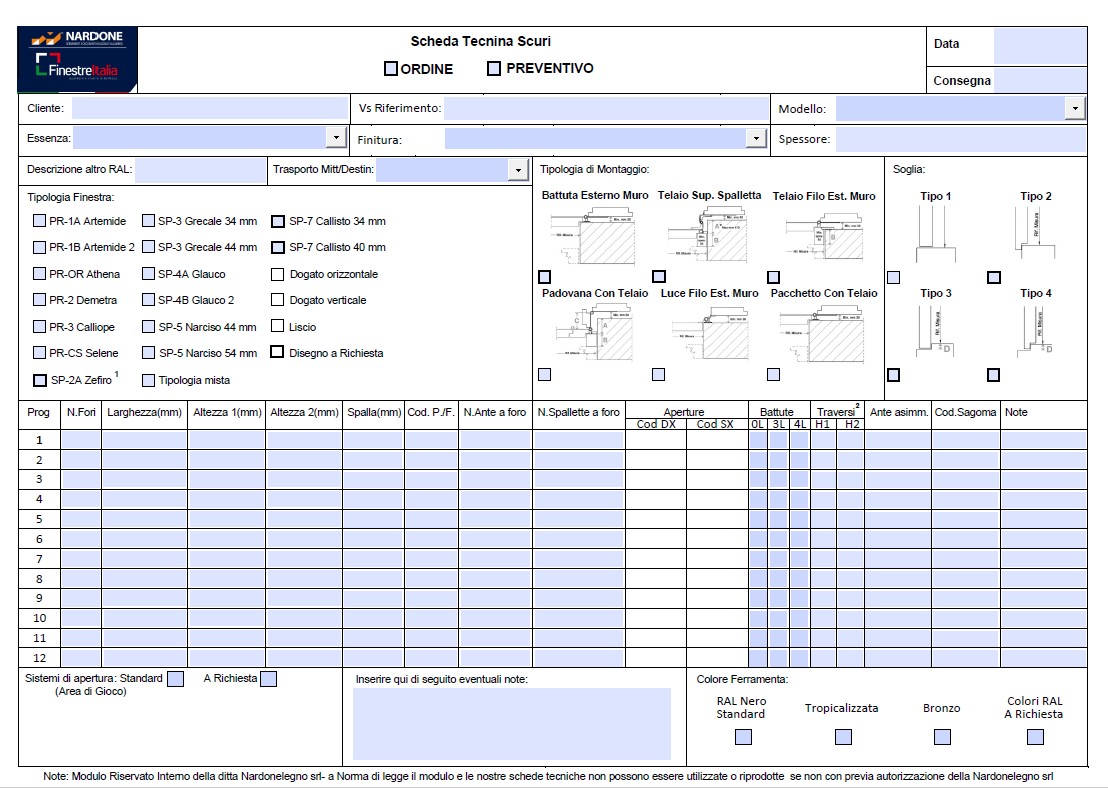The height and width of the screenshot is (788, 1108).
Task: Click the eventuali note text area
Action: click(x=512, y=724)
